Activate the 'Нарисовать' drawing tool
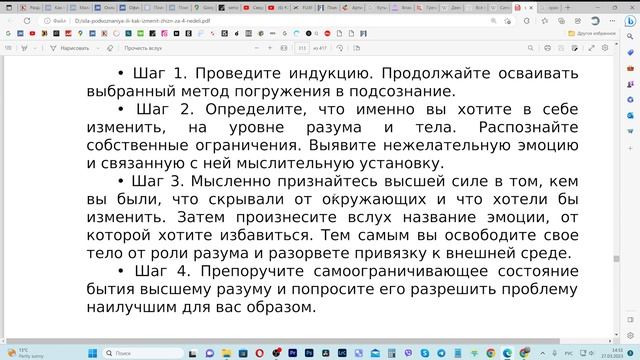The height and width of the screenshot is (360, 640). pyautogui.click(x=69, y=48)
